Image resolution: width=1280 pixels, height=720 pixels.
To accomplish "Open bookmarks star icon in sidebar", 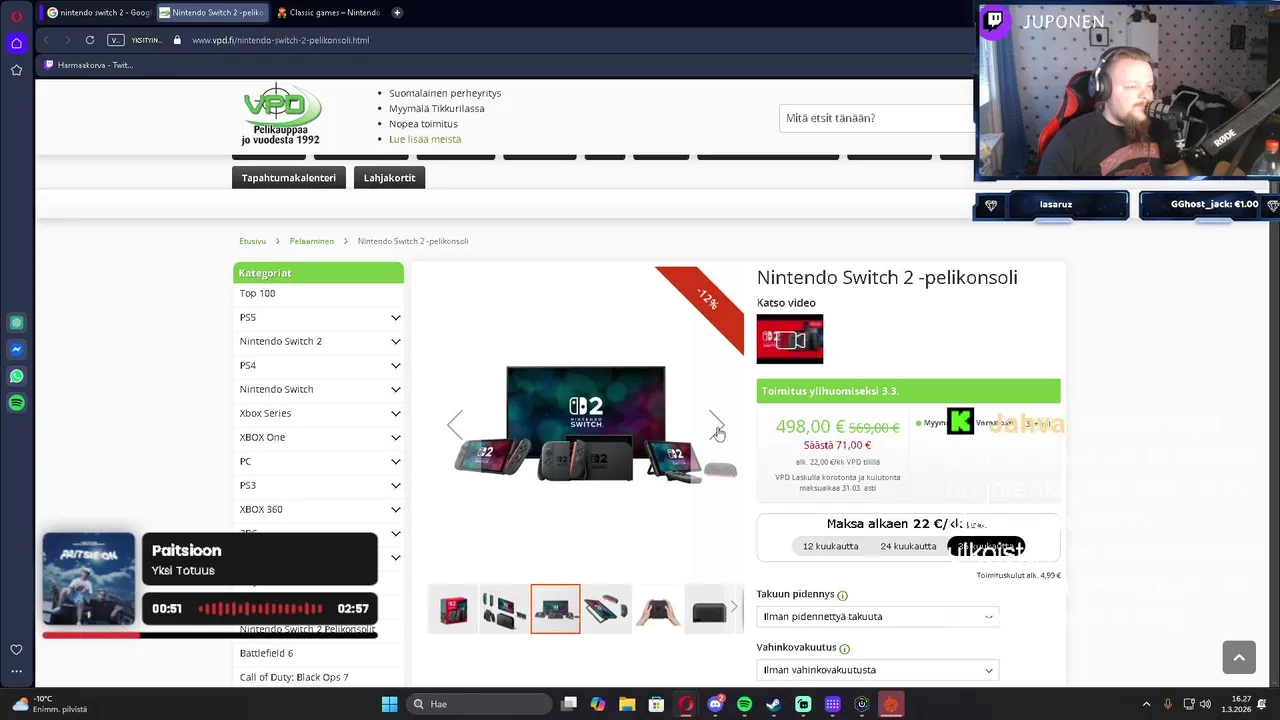I will click(16, 70).
